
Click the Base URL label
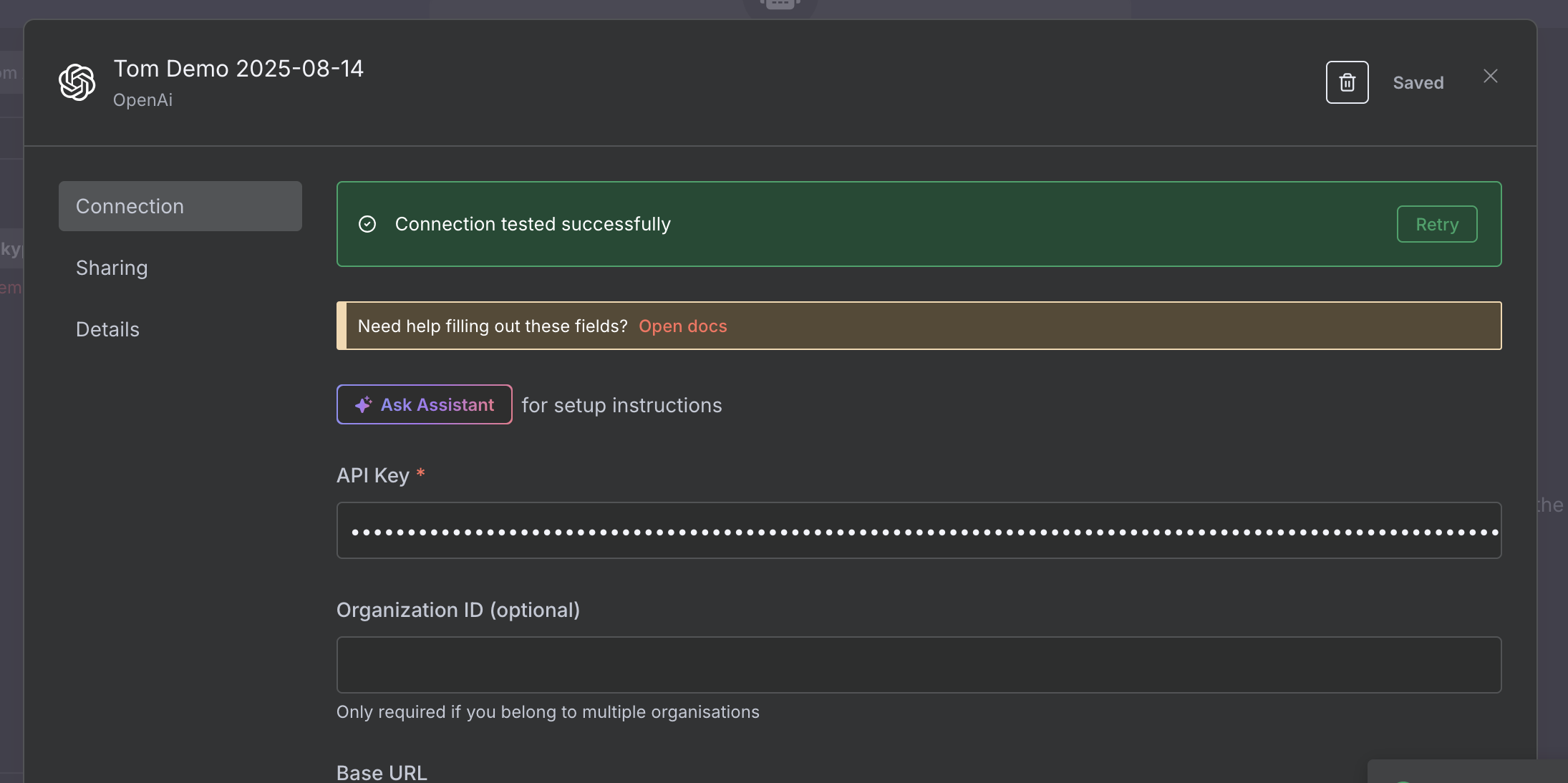point(382,772)
